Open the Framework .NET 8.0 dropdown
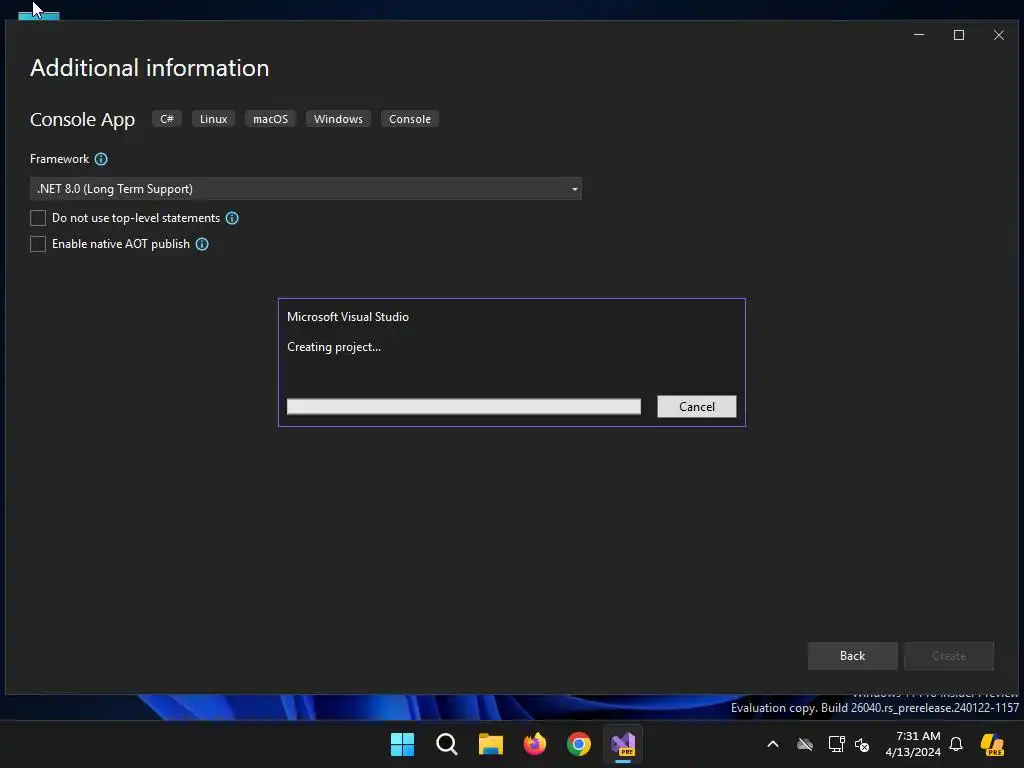1024x768 pixels. point(306,189)
